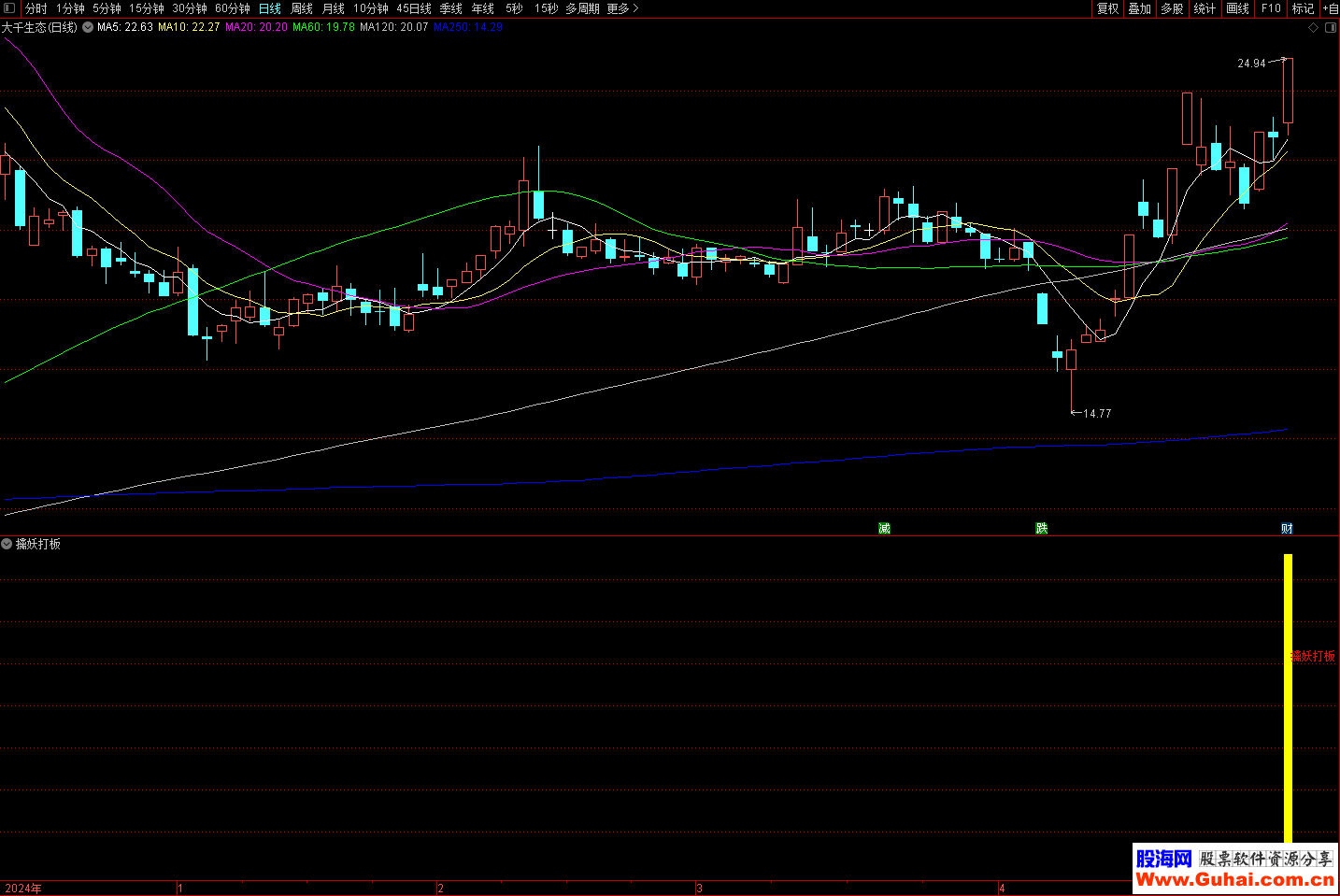Click the 大千生态(日线) chart title

click(x=39, y=27)
